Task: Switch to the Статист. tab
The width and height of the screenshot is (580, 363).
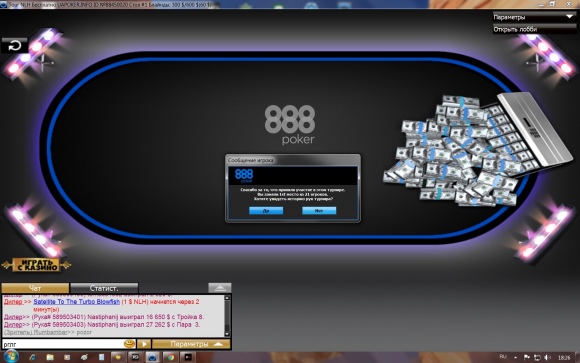Action: (104, 288)
